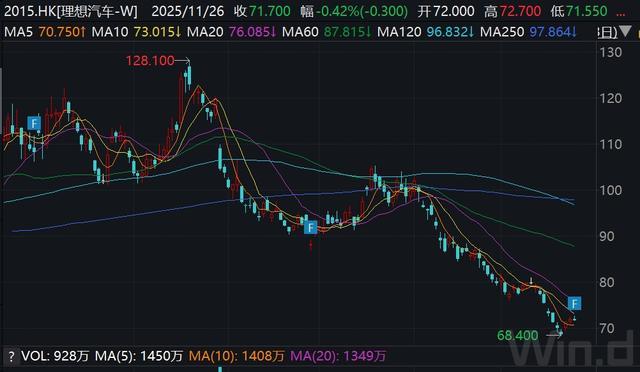Click the 90 price axis label
This screenshot has height=372, width=640.
[x=607, y=236]
